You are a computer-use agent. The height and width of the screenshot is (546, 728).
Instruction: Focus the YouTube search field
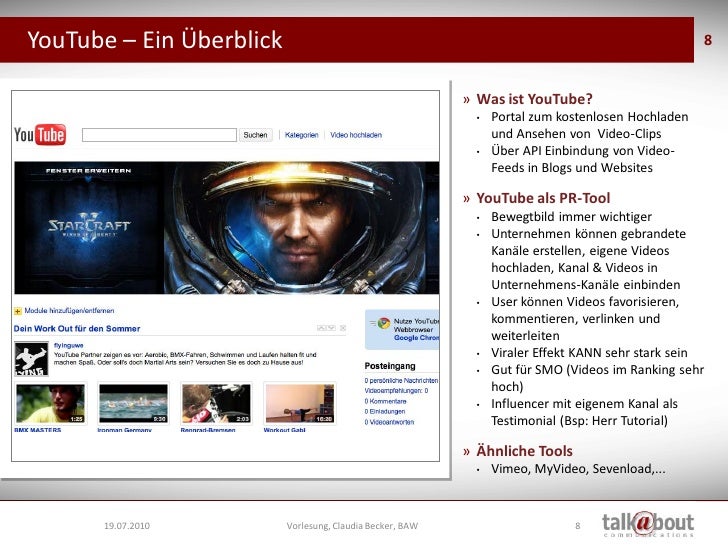click(x=159, y=135)
